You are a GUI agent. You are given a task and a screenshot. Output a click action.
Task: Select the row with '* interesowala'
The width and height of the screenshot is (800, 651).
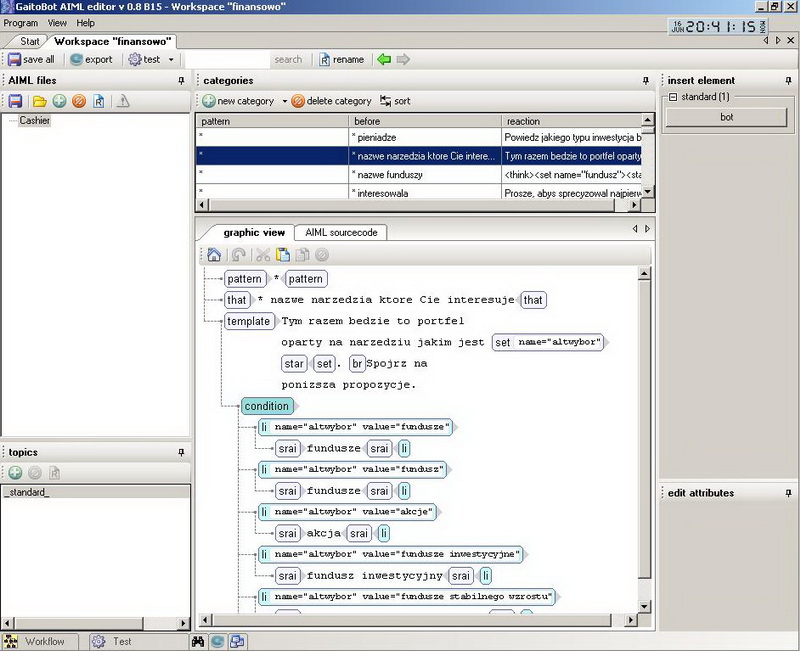[x=418, y=193]
